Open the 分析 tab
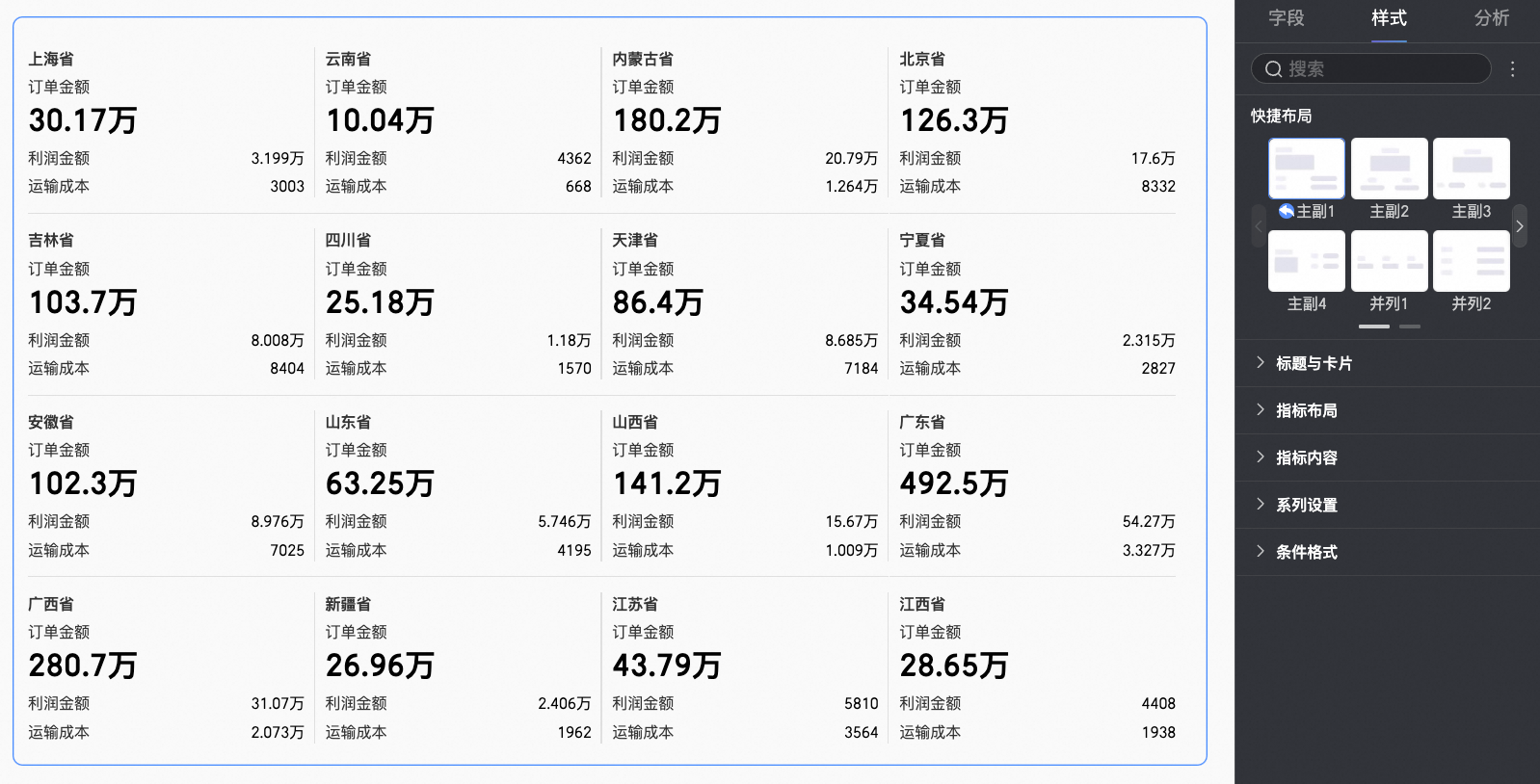 click(x=1491, y=18)
